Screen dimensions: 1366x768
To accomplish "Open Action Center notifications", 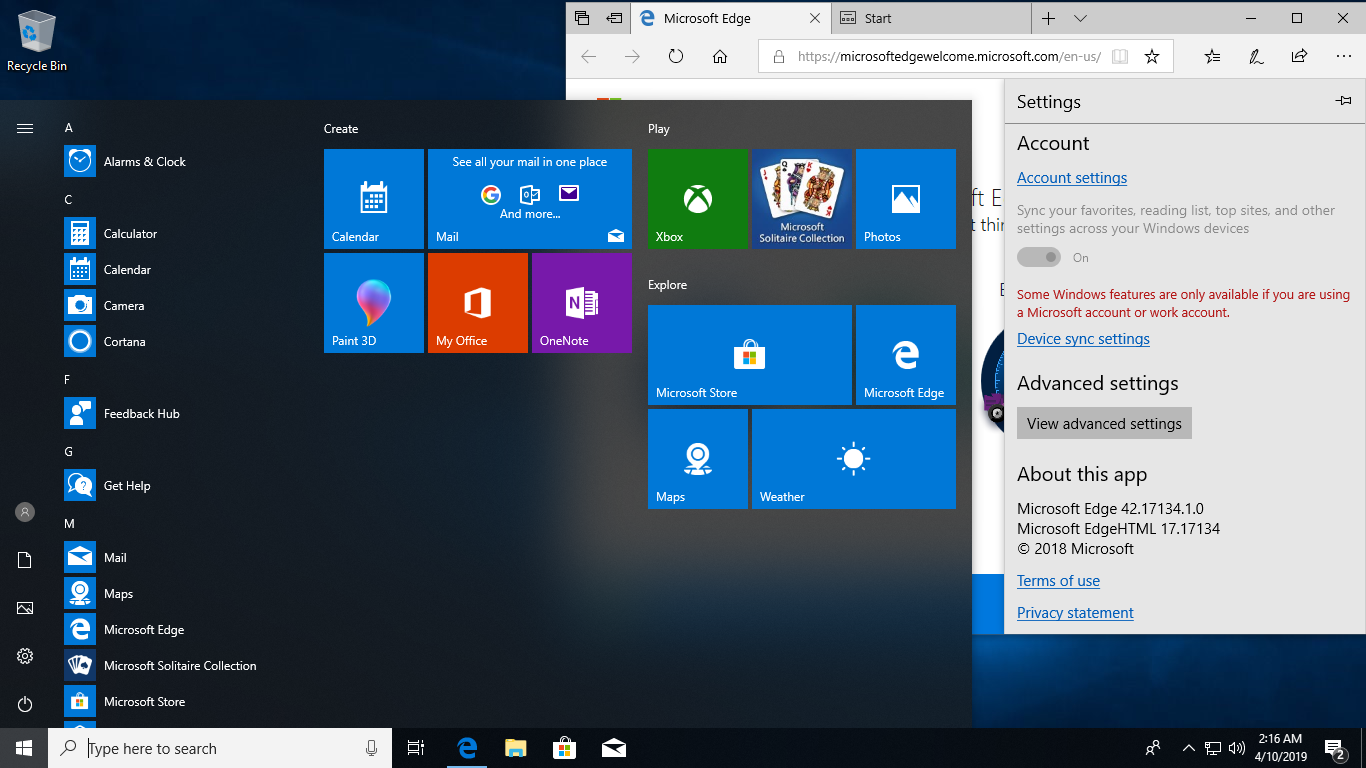I will point(1334,748).
